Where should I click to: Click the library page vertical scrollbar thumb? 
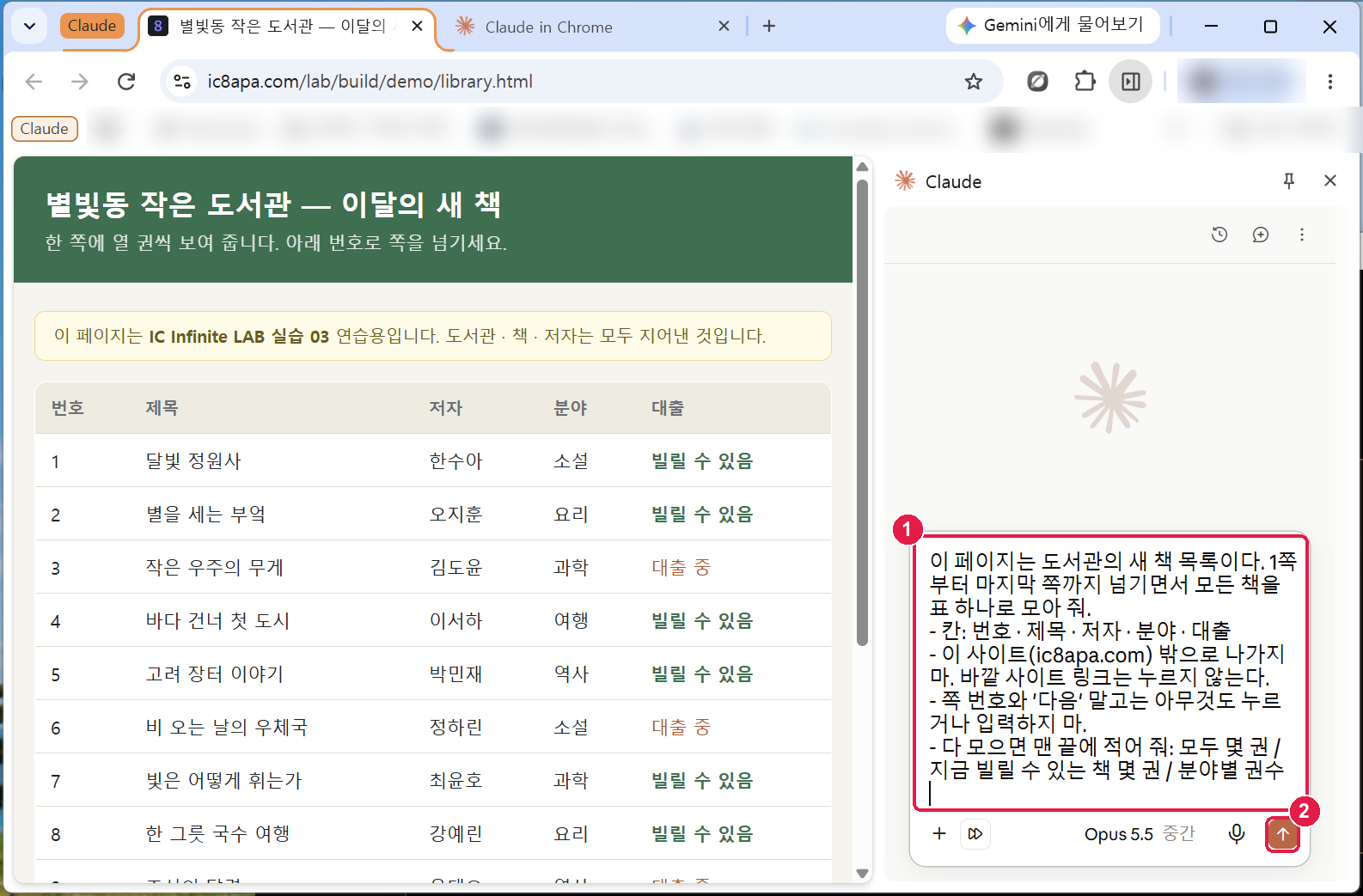point(863,412)
